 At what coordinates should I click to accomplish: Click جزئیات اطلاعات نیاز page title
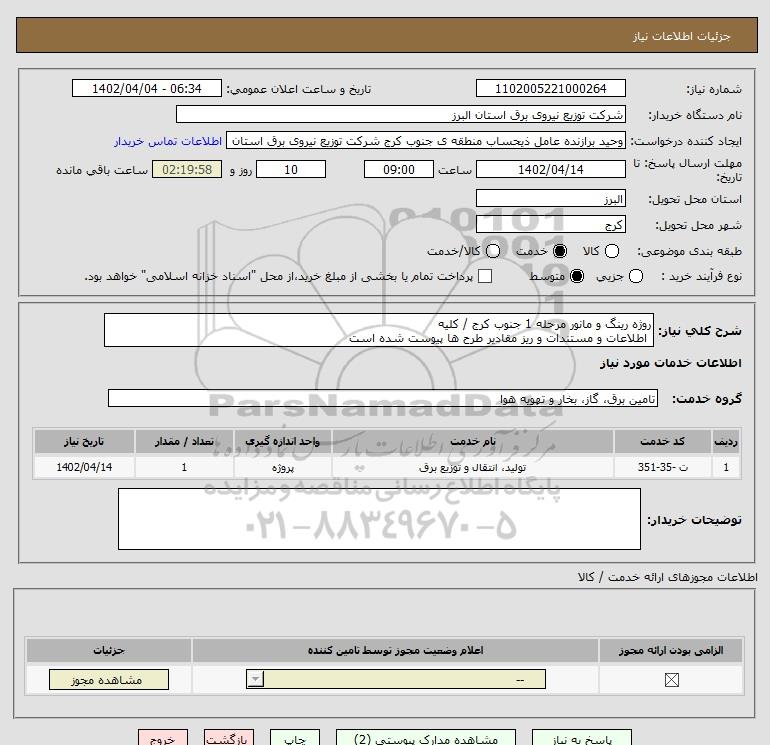coord(682,36)
